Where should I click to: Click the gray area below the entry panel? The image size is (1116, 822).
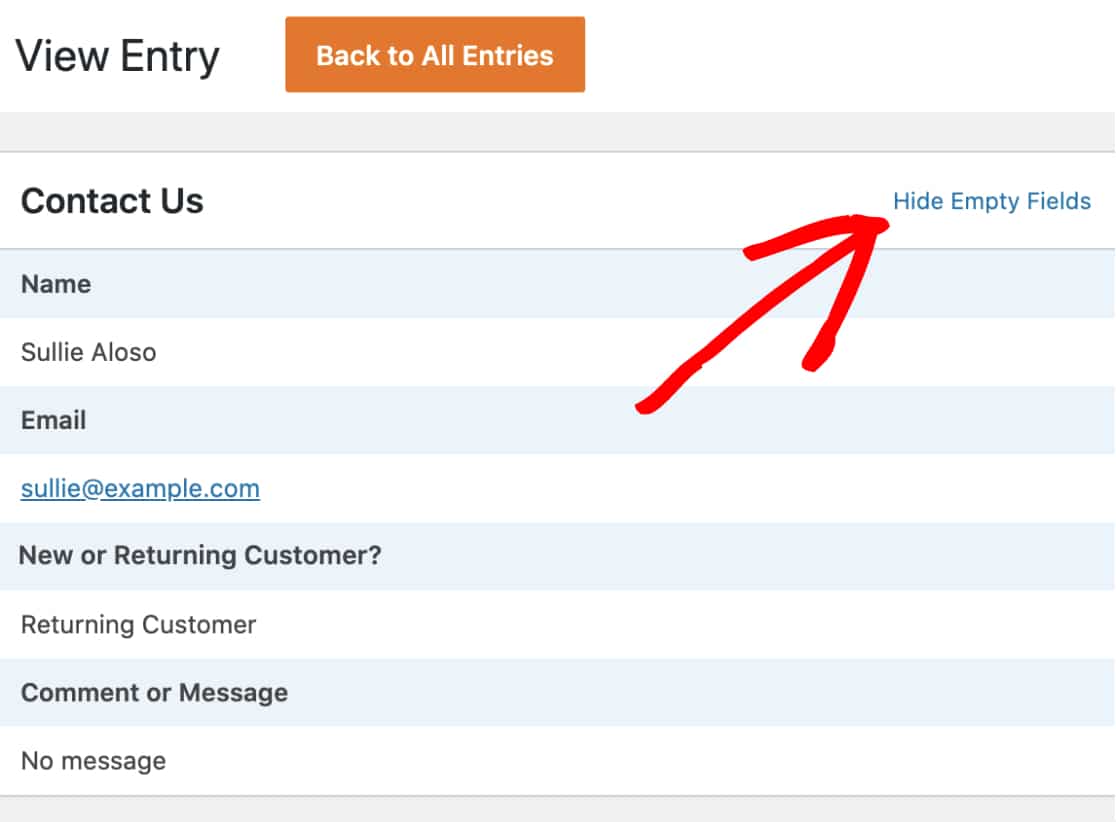click(557, 809)
